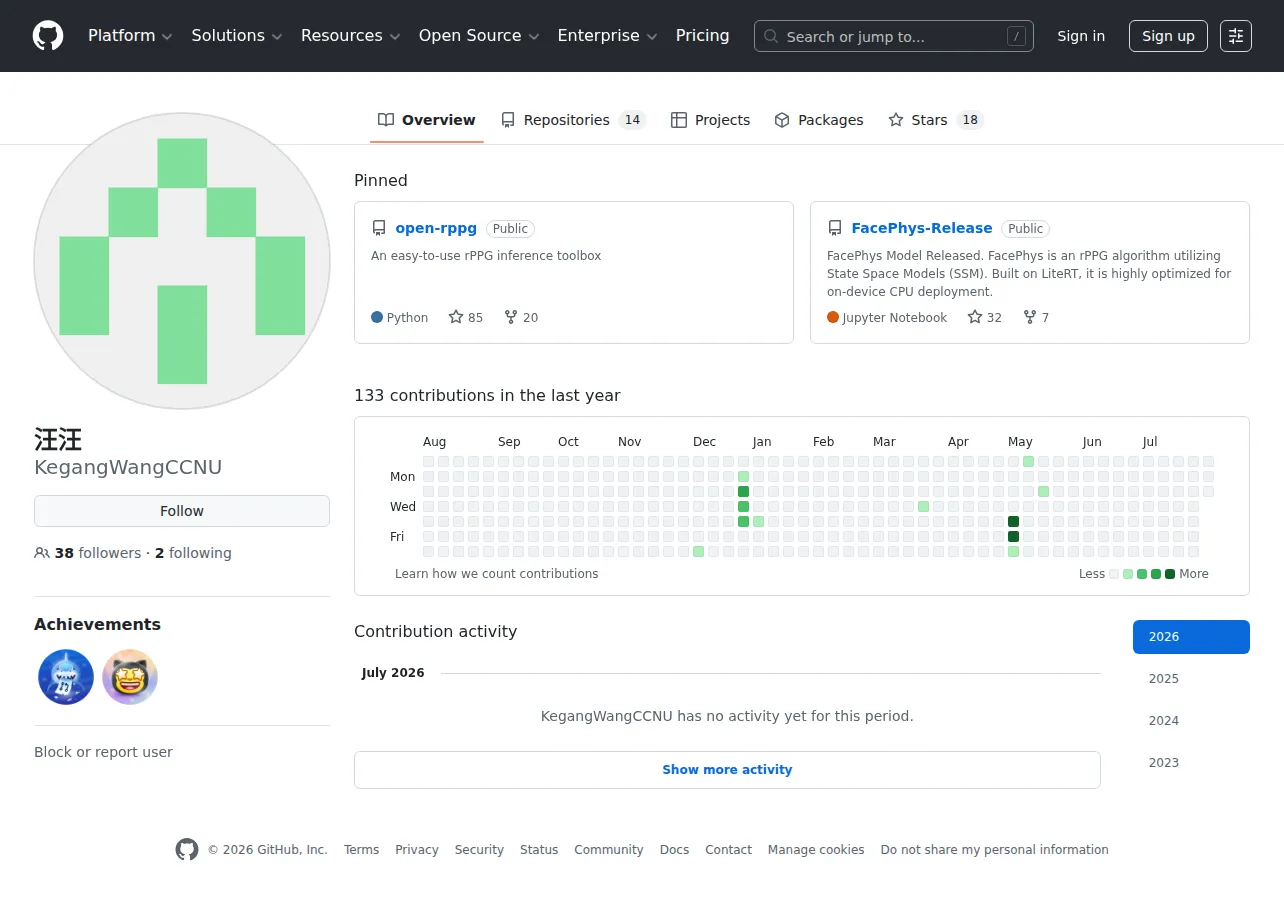Click the "July 2026" activity heading
Screen dimensions: 1284x903
[393, 673]
